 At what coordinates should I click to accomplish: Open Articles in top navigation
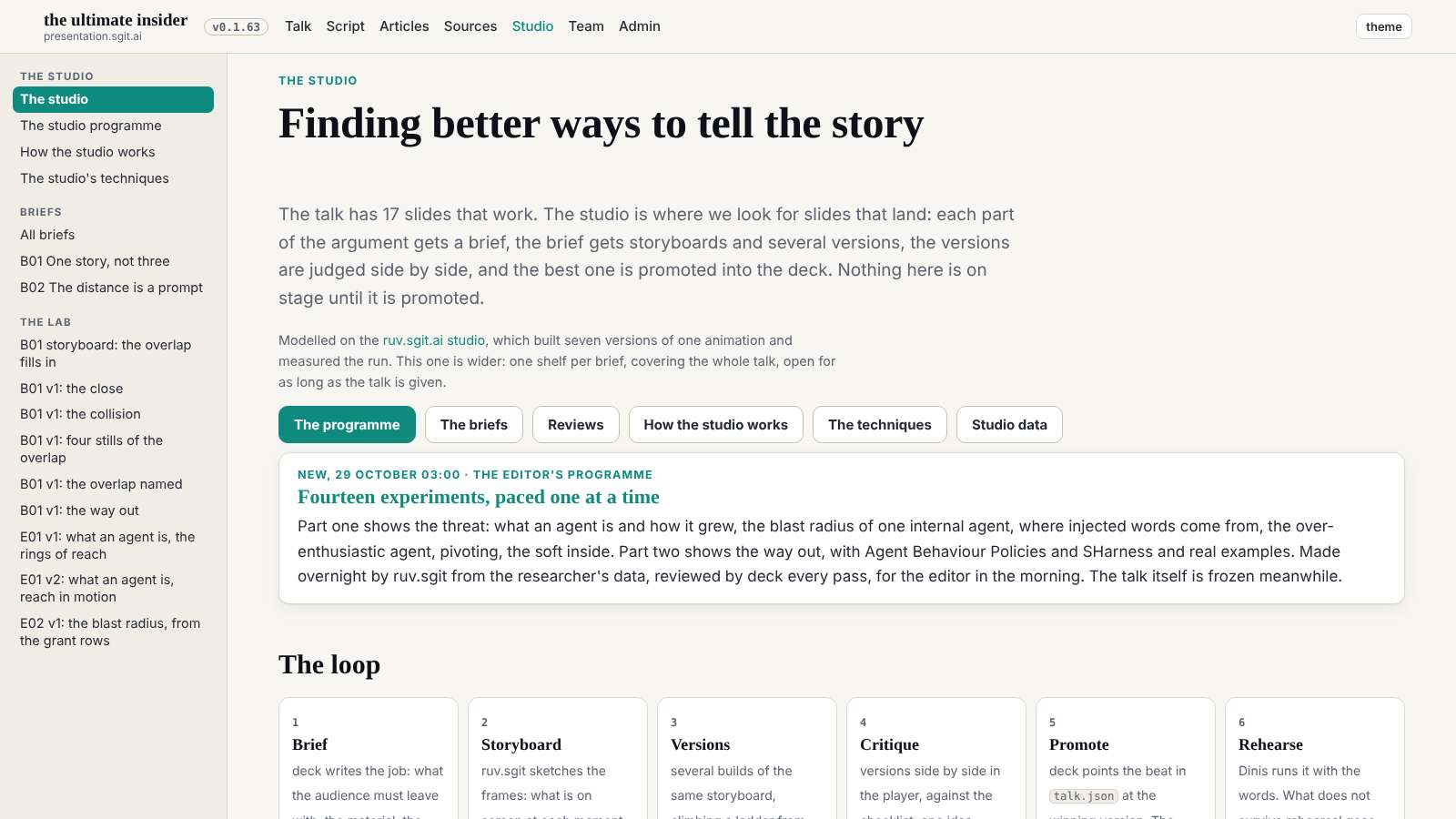404,26
